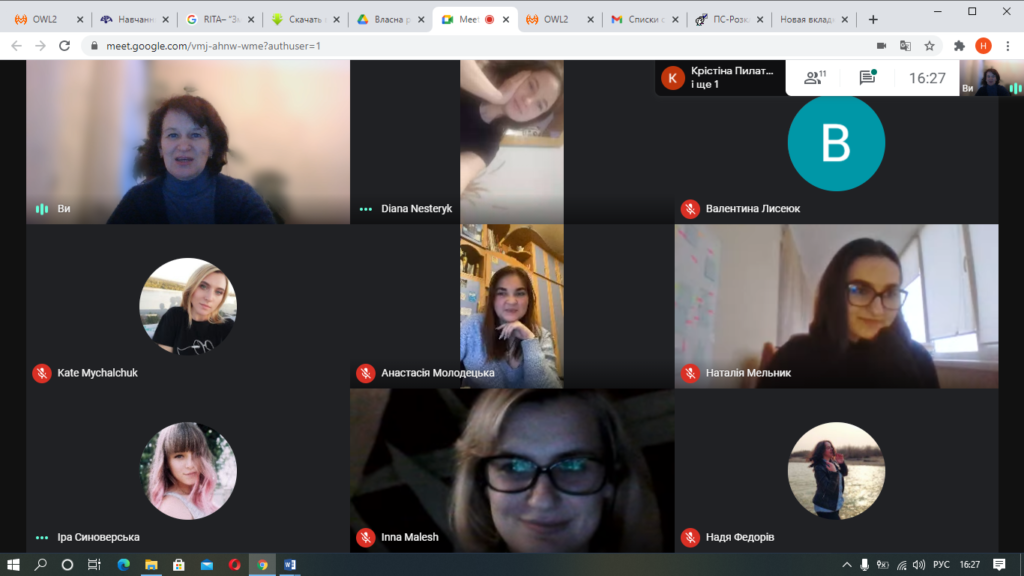Click the translate page icon
Viewport: 1024px width, 576px height.
(x=905, y=46)
